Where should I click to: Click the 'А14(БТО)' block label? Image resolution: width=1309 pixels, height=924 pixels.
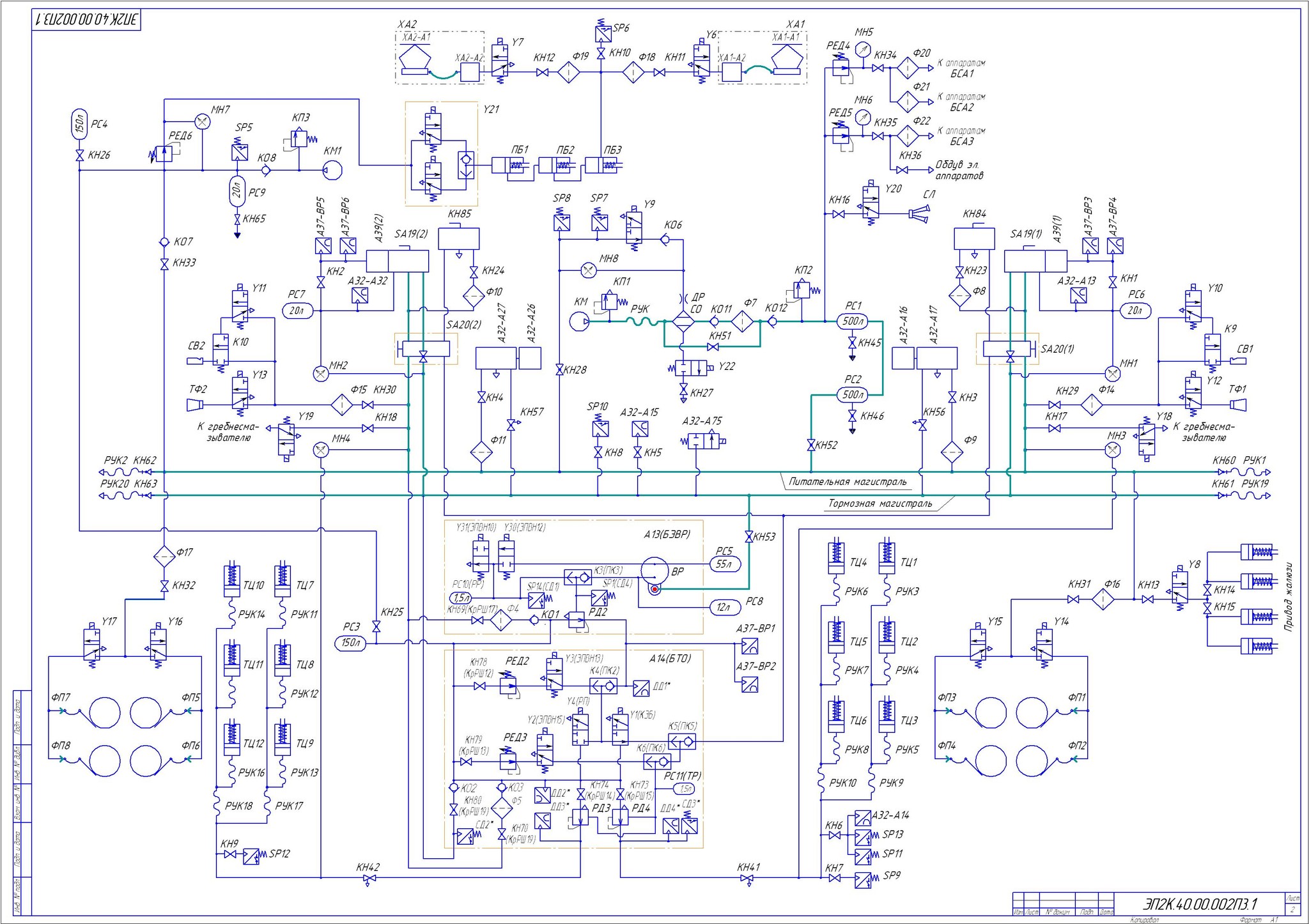click(x=670, y=658)
